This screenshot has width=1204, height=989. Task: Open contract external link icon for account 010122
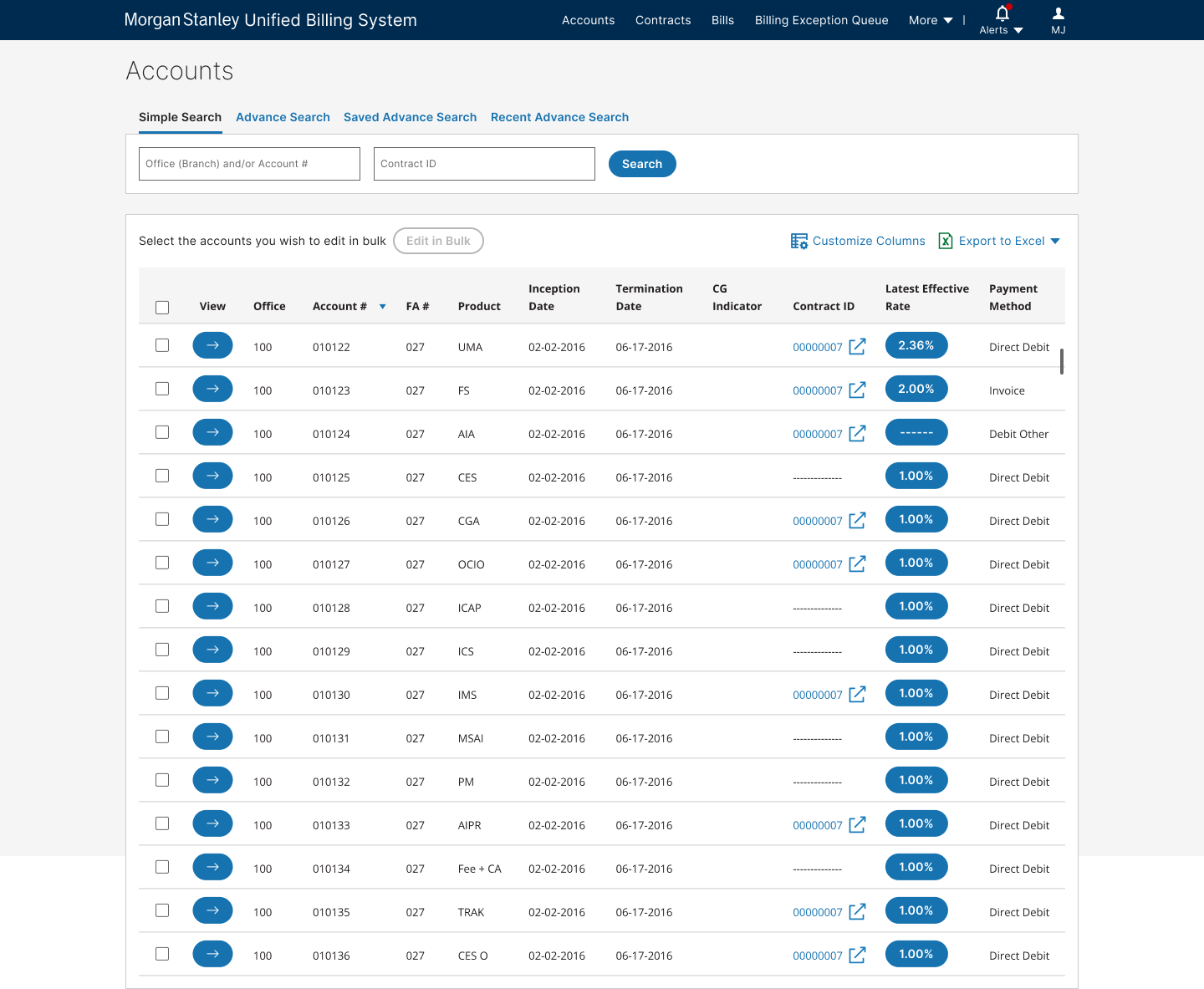click(857, 346)
